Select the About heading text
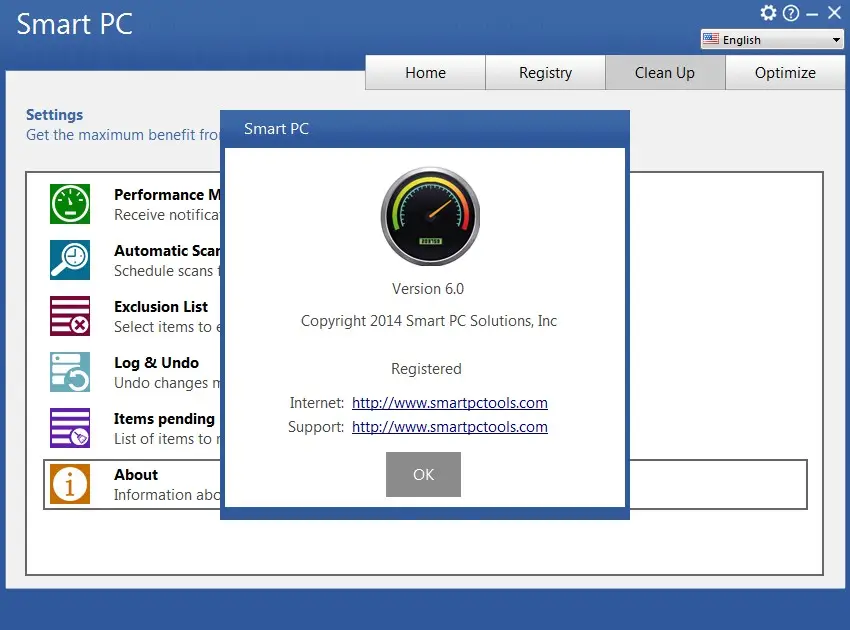The image size is (850, 630). (136, 475)
